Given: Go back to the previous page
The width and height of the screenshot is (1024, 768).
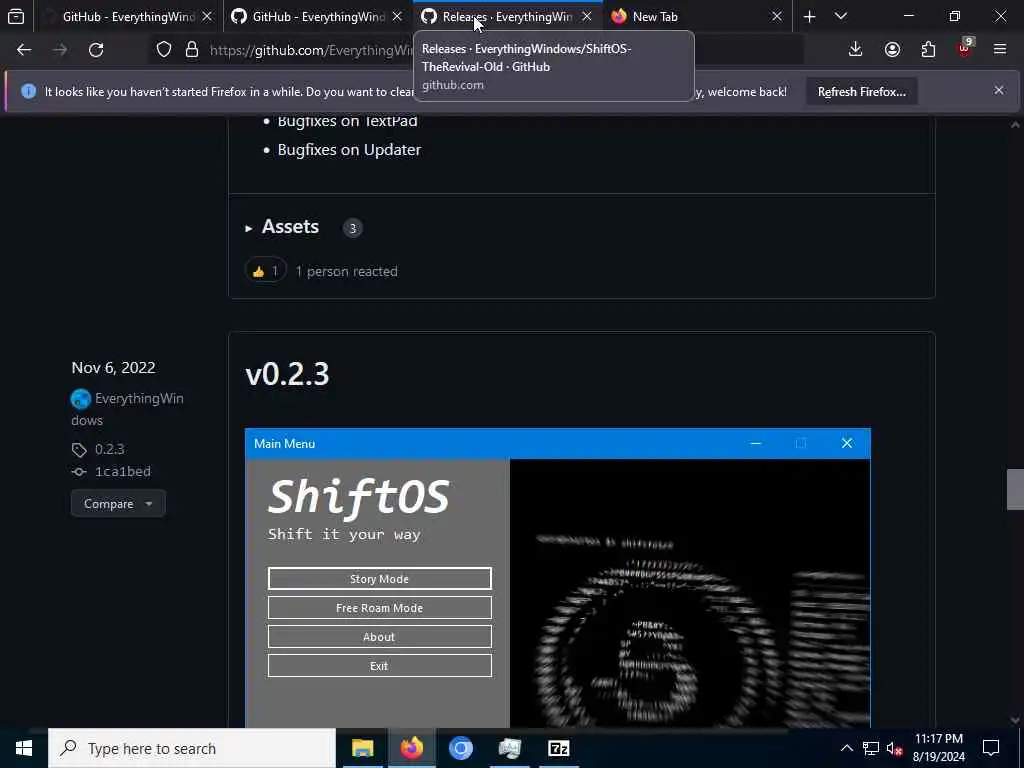Looking at the screenshot, I should coord(24,50).
